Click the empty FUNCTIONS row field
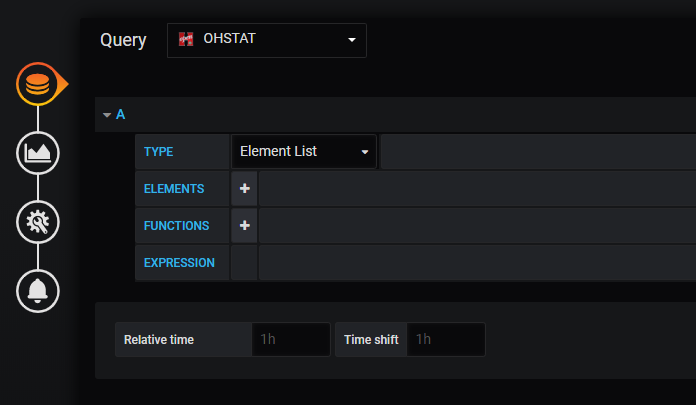Viewport: 696px width, 405px height. 477,226
